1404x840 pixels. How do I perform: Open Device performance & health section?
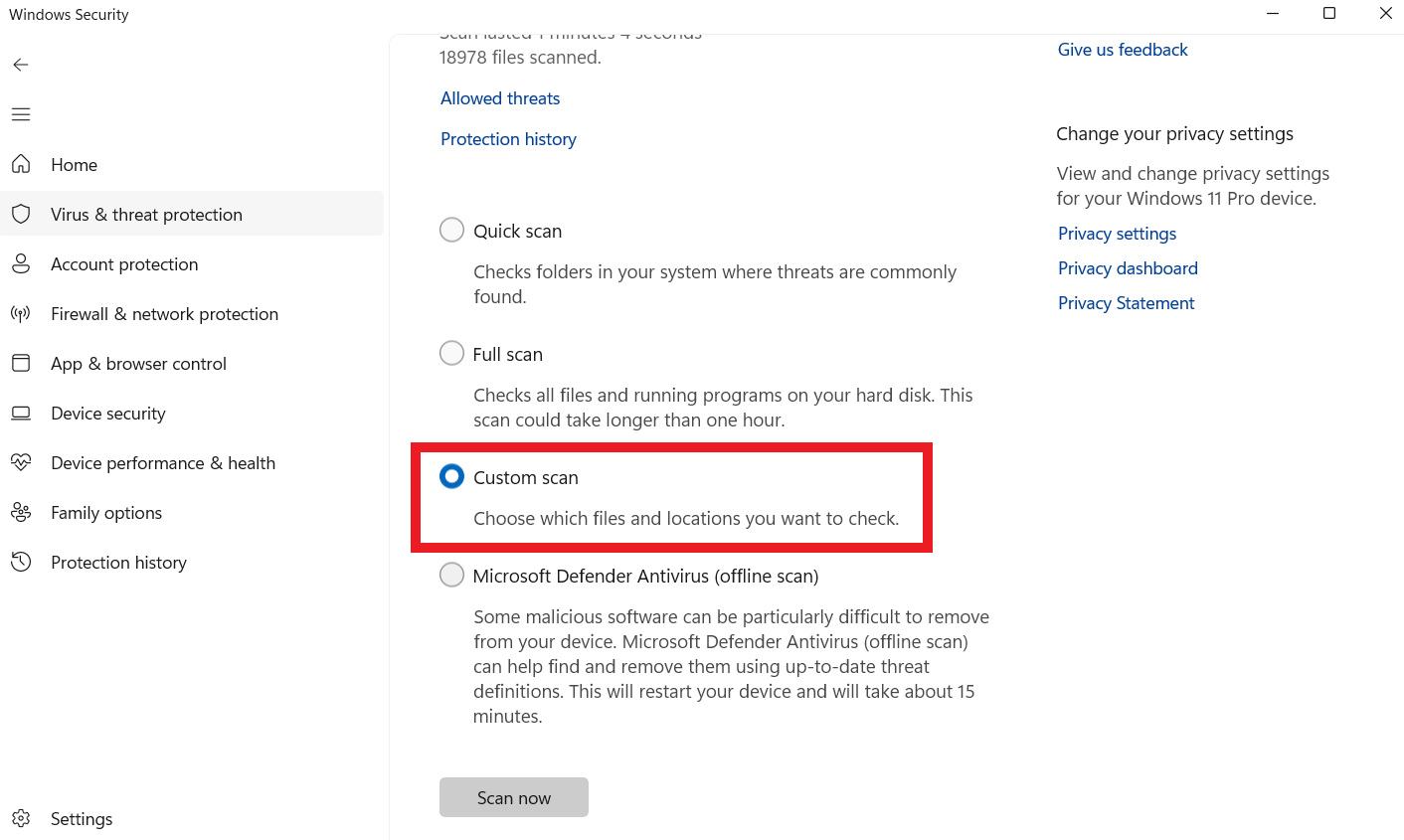tap(192, 462)
